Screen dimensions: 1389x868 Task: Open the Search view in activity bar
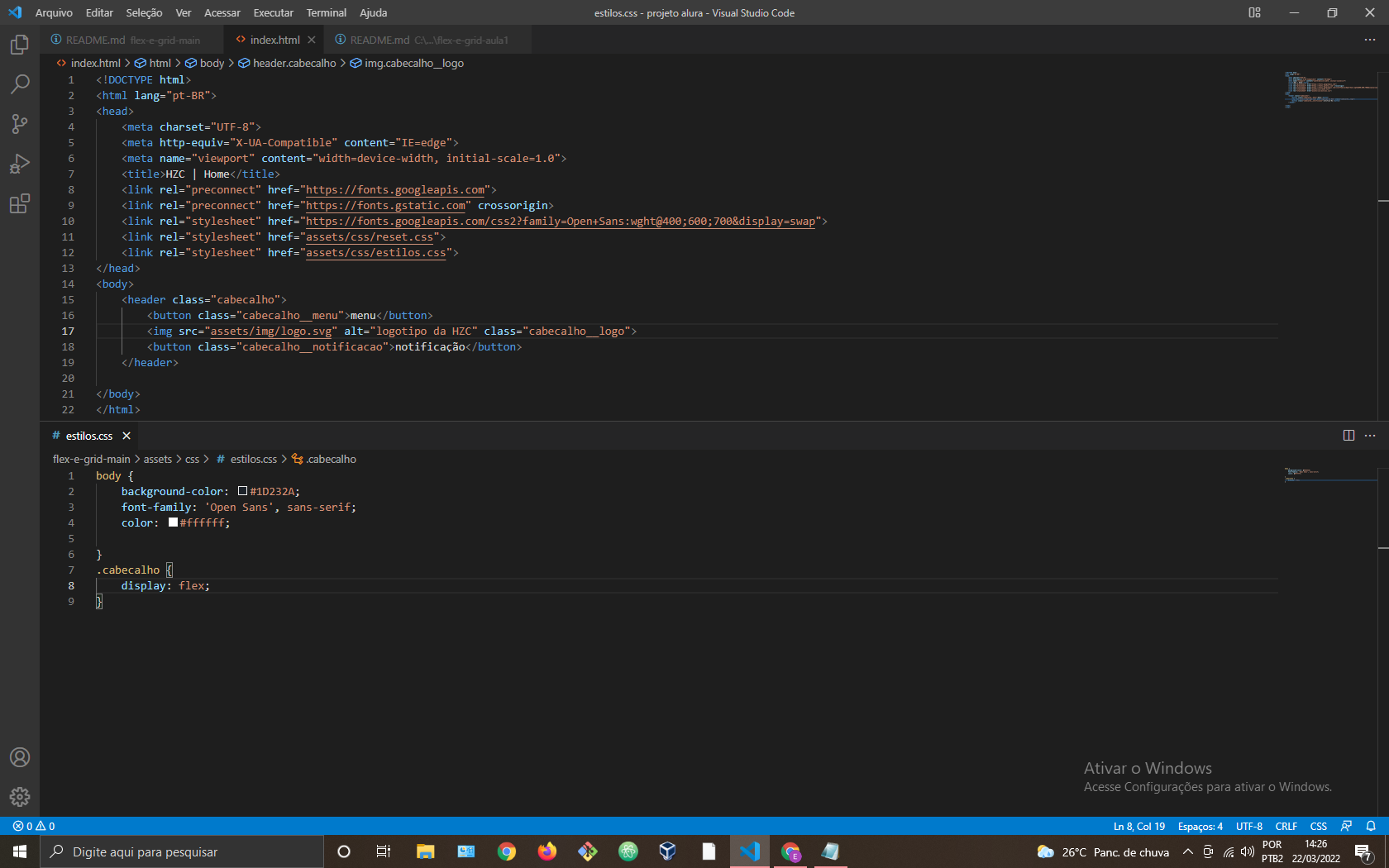[20, 84]
